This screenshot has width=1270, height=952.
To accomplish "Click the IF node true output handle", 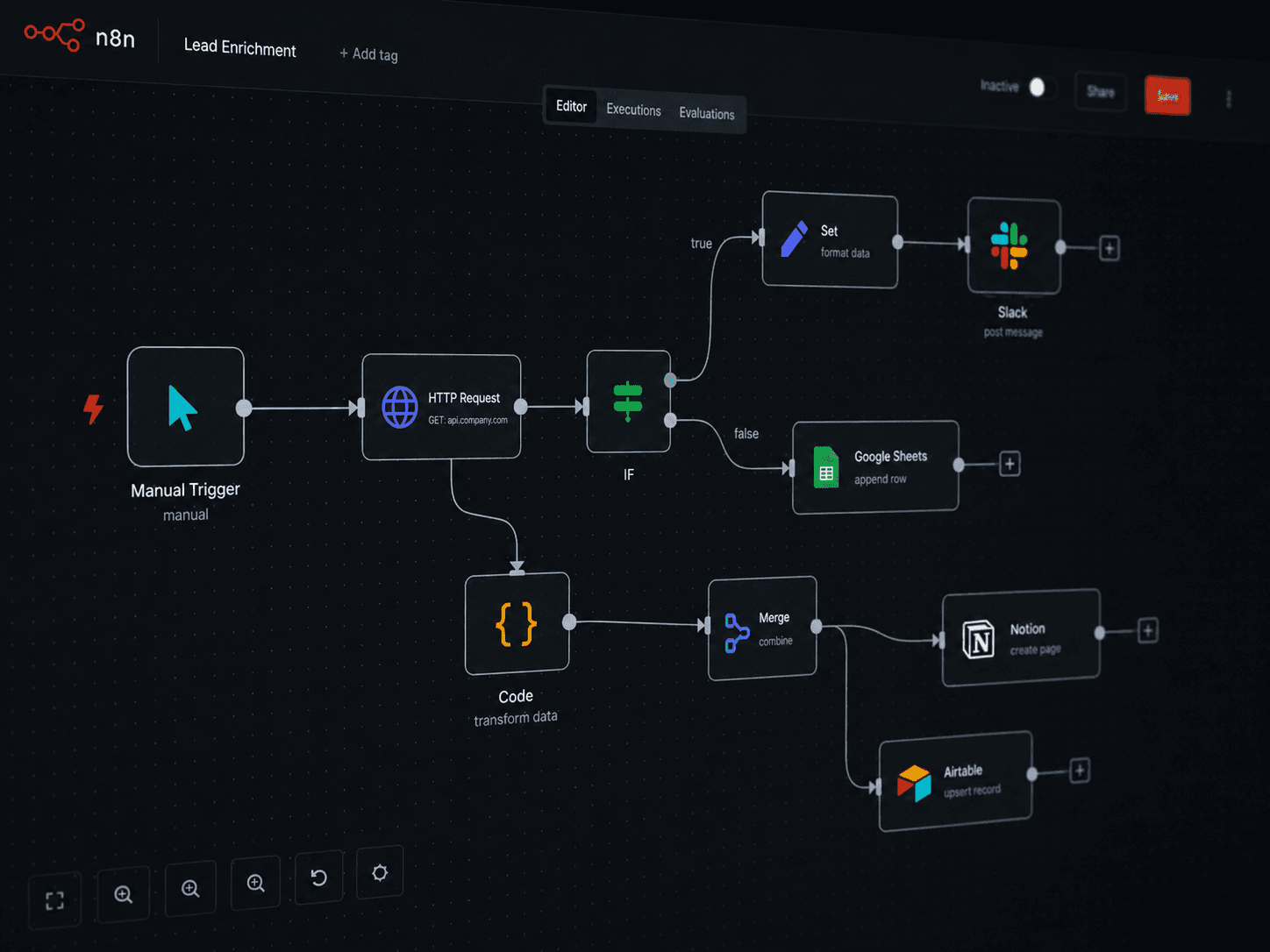I will point(670,380).
